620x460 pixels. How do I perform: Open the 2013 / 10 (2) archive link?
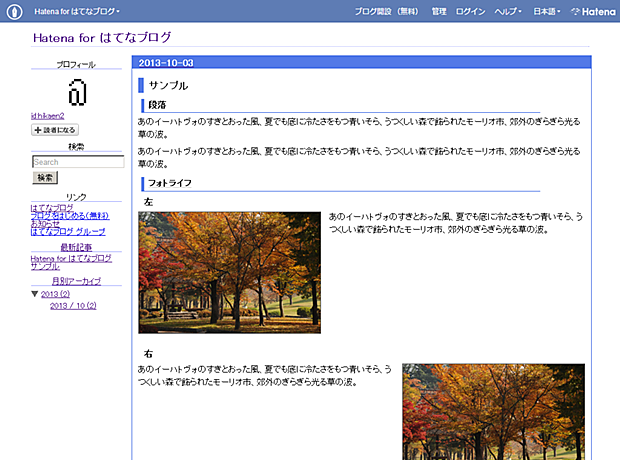(x=73, y=306)
